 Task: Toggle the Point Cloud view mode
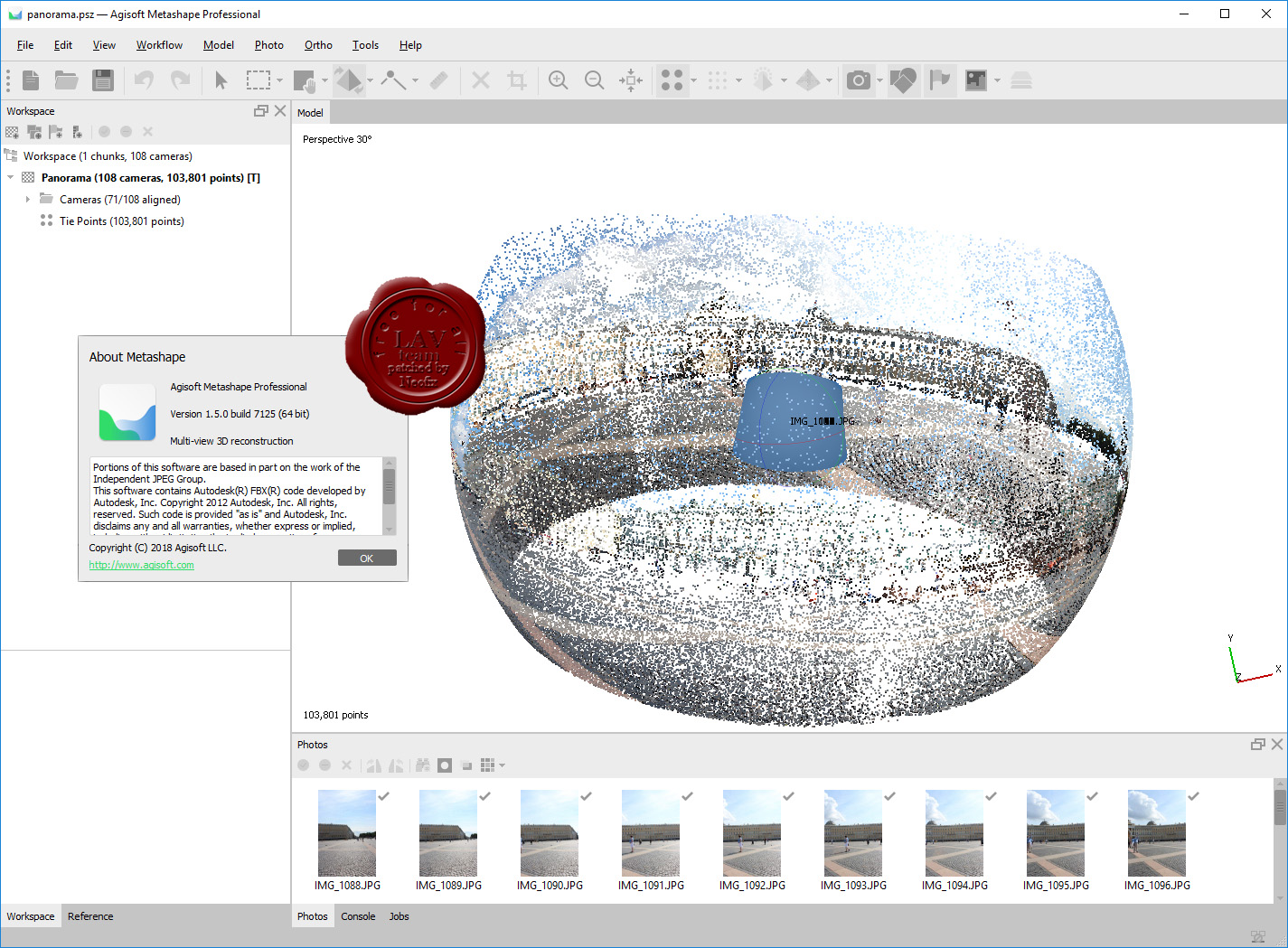(x=672, y=80)
